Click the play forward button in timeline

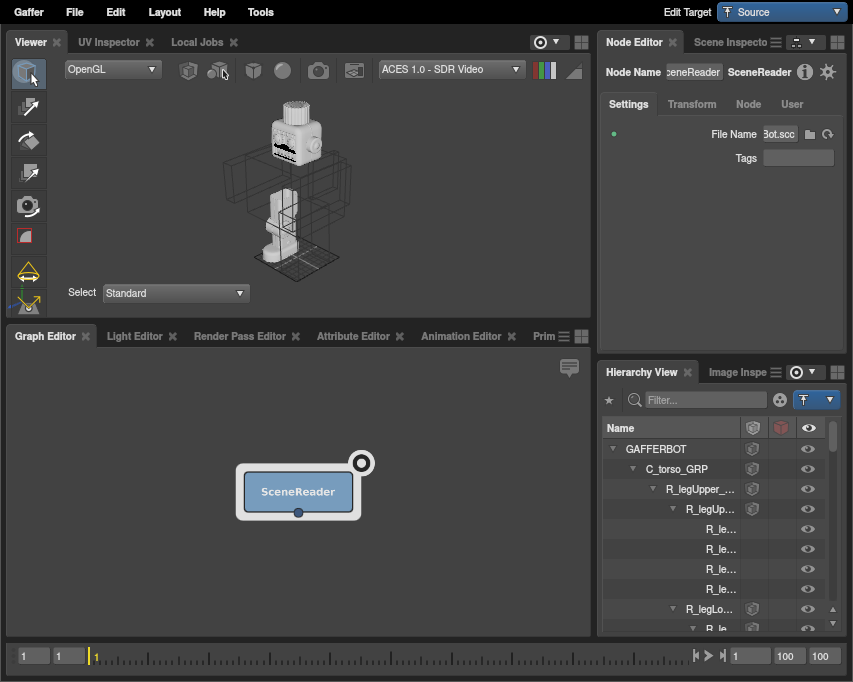(709, 656)
